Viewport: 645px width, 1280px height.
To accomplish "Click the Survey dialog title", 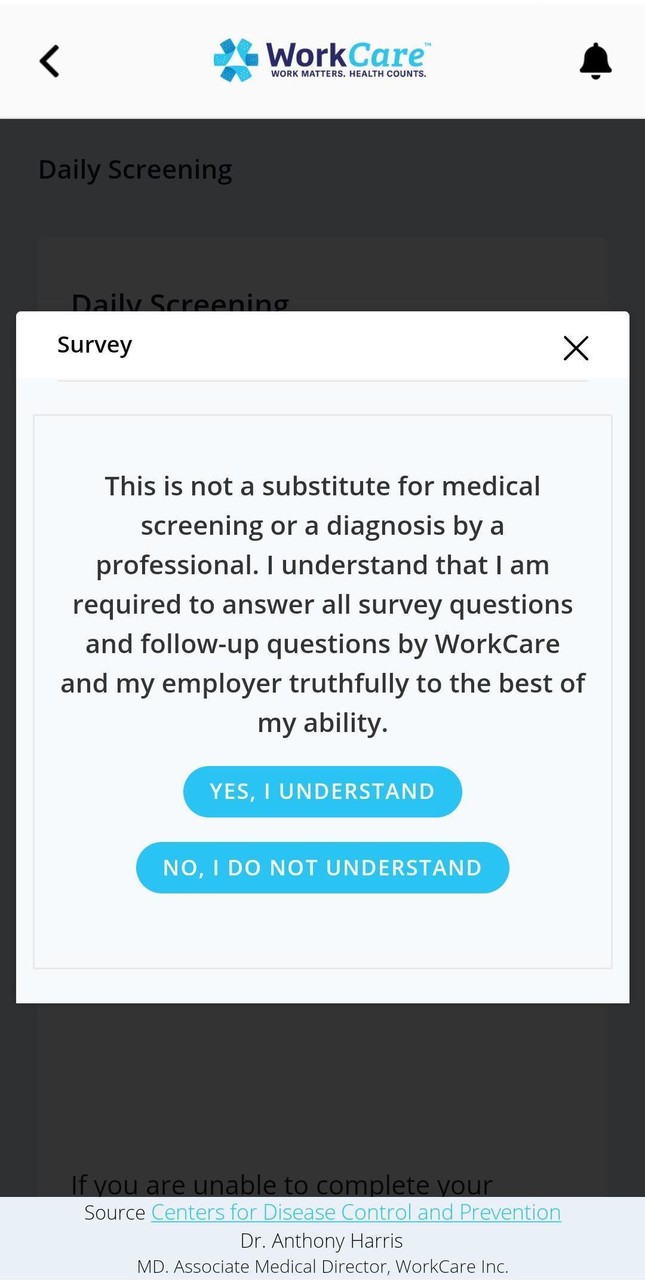I will [x=94, y=344].
